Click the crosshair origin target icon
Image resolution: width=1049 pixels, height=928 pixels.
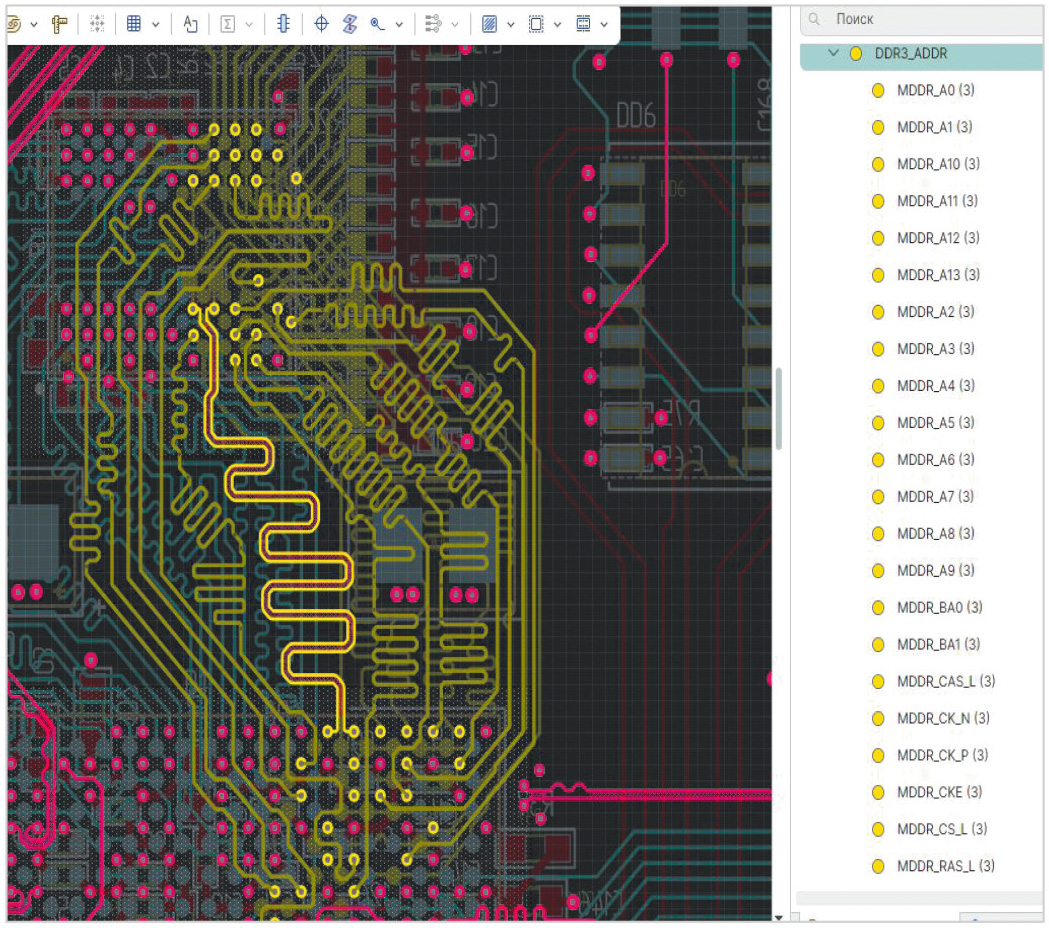pos(321,24)
